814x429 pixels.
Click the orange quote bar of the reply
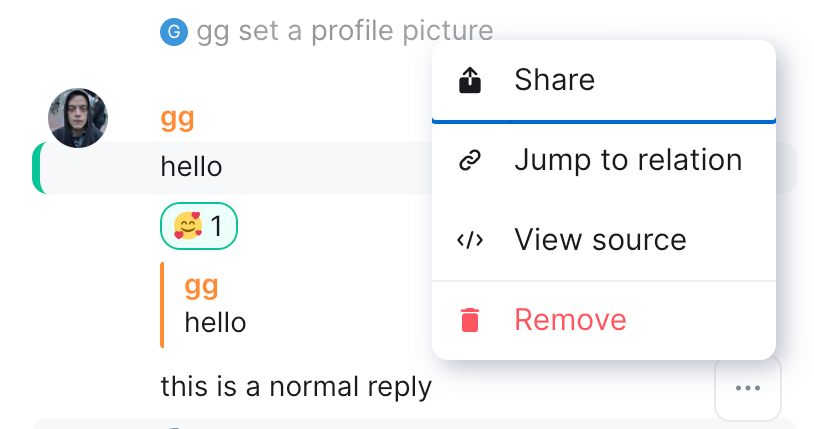point(162,304)
